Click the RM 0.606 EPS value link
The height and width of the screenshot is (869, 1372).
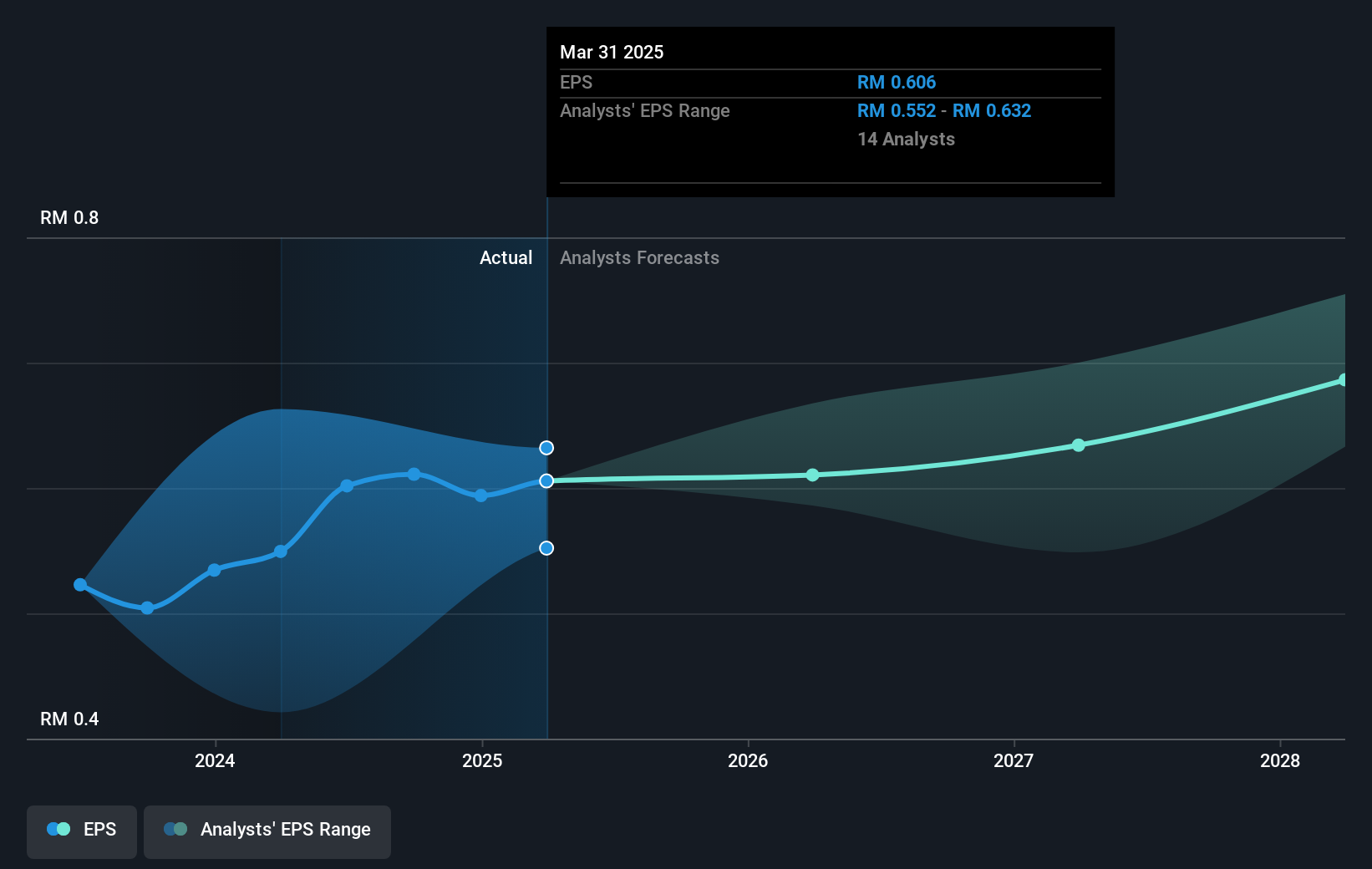(897, 82)
